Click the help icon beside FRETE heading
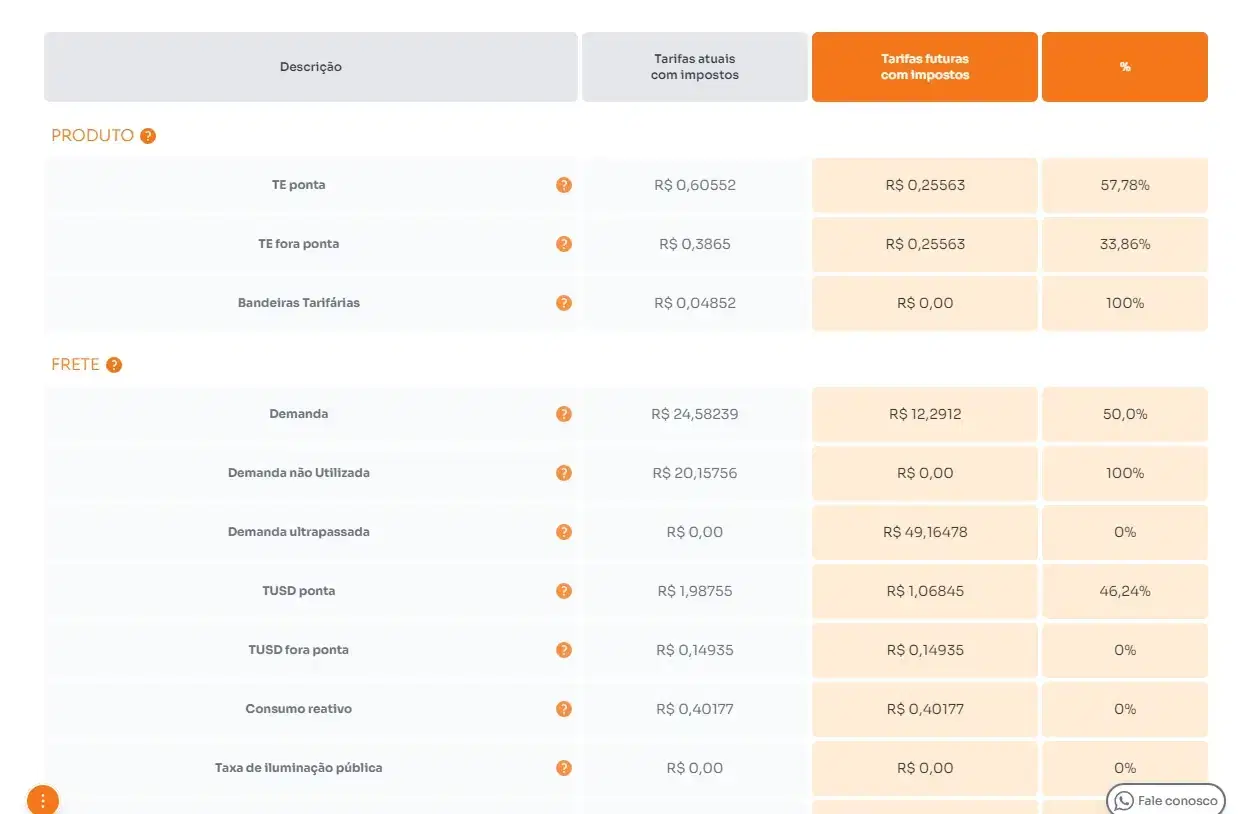The image size is (1249, 814). point(114,365)
